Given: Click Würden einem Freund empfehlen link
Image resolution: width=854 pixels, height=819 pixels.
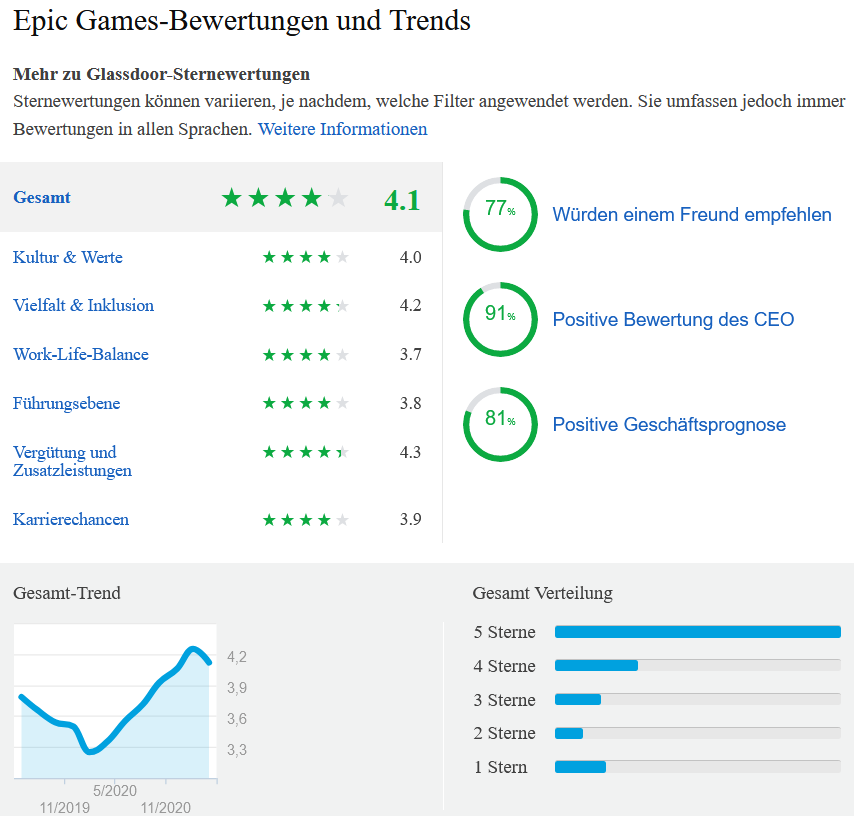Looking at the screenshot, I should (x=692, y=215).
